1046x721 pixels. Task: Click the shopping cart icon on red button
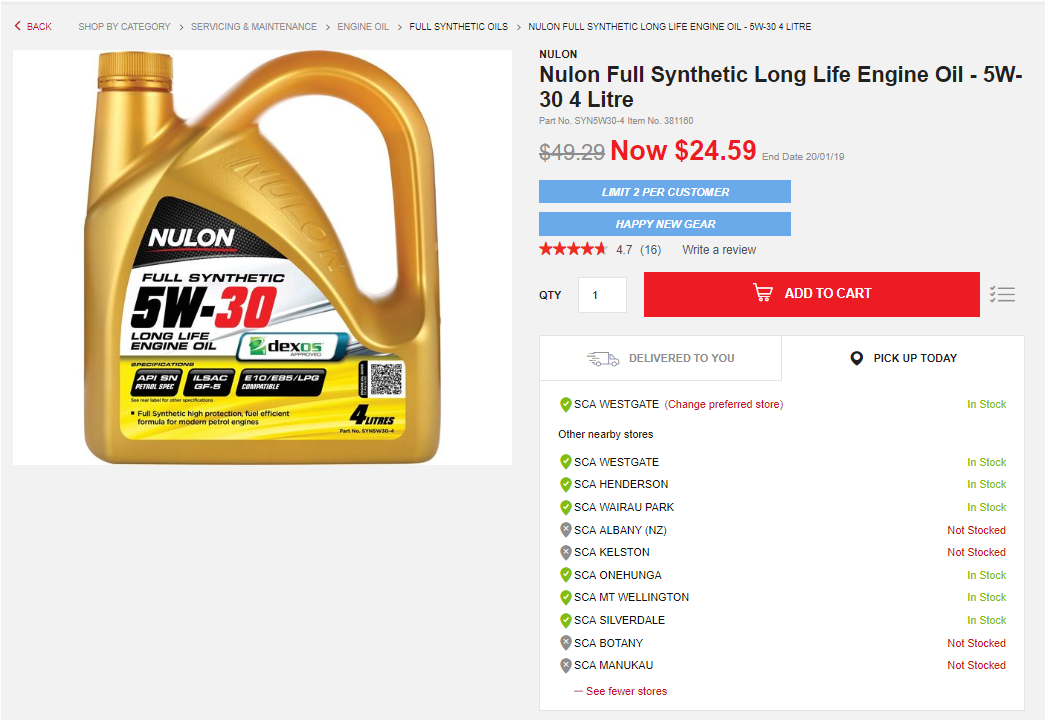point(762,293)
